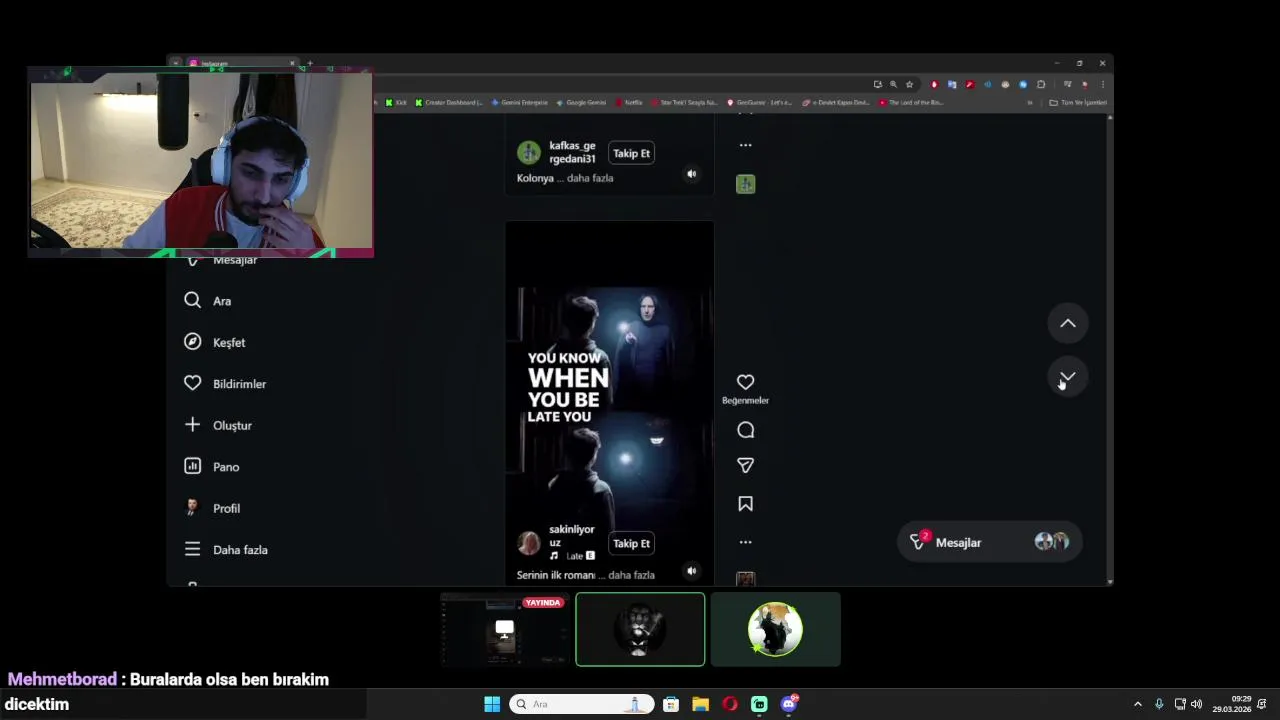Save the reel with the bookmark icon
The image size is (1280, 720).
pyautogui.click(x=745, y=504)
